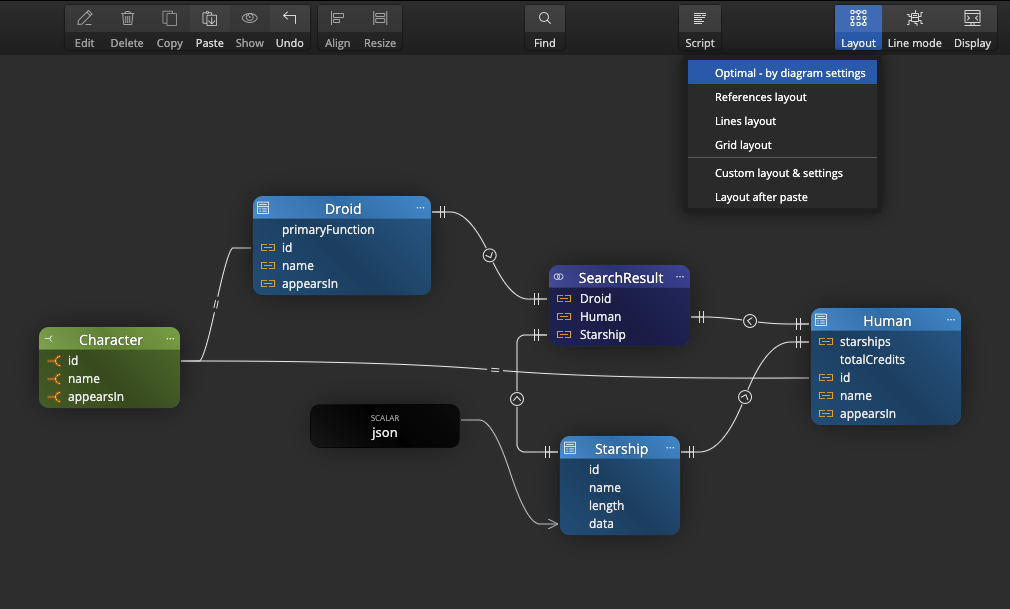Click the Edit pencil icon

click(85, 19)
